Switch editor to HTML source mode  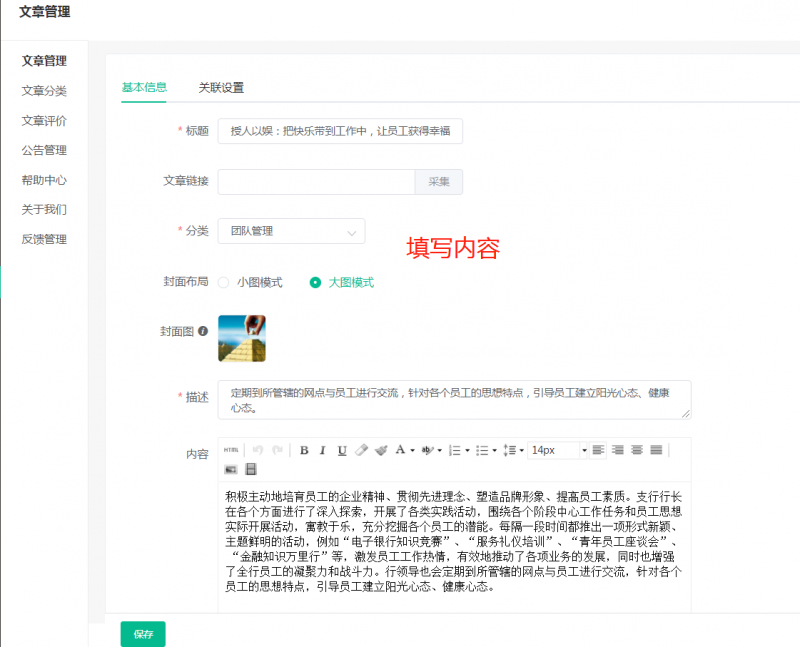pos(231,450)
